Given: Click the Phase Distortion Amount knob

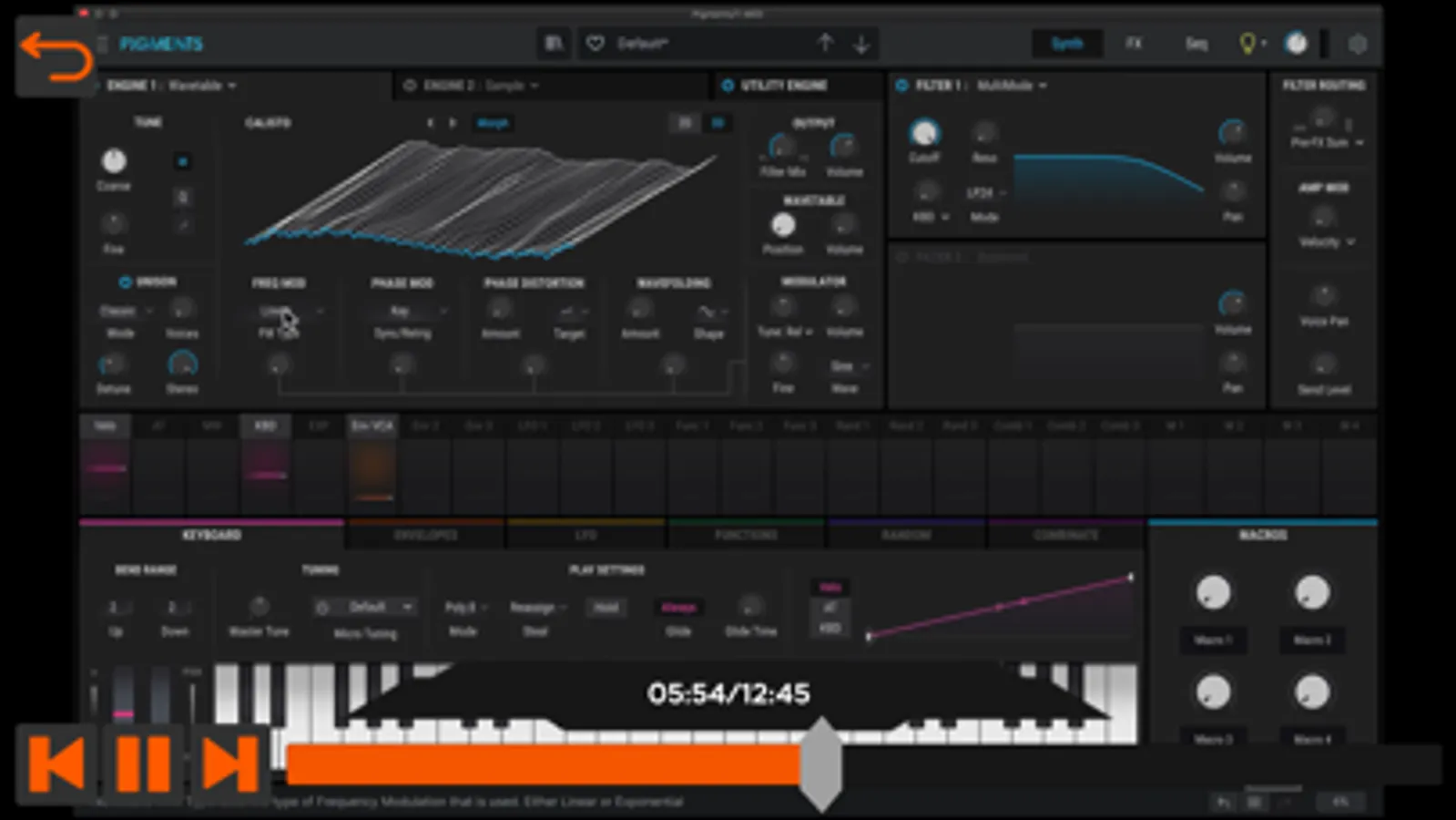Looking at the screenshot, I should 500,310.
